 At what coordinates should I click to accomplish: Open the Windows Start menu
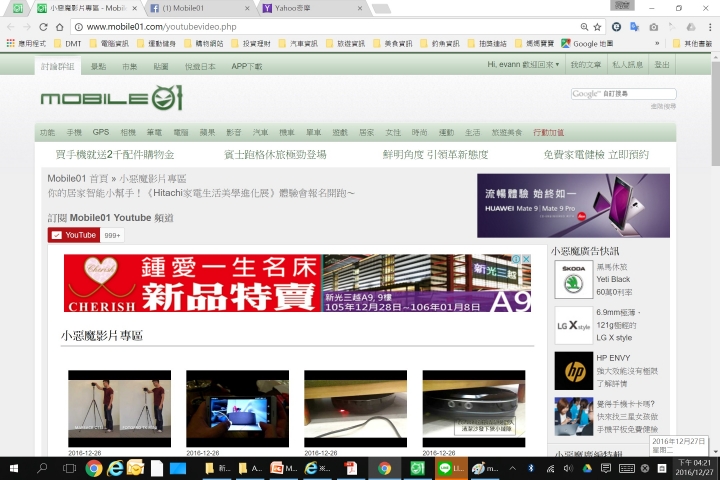tap(14, 469)
